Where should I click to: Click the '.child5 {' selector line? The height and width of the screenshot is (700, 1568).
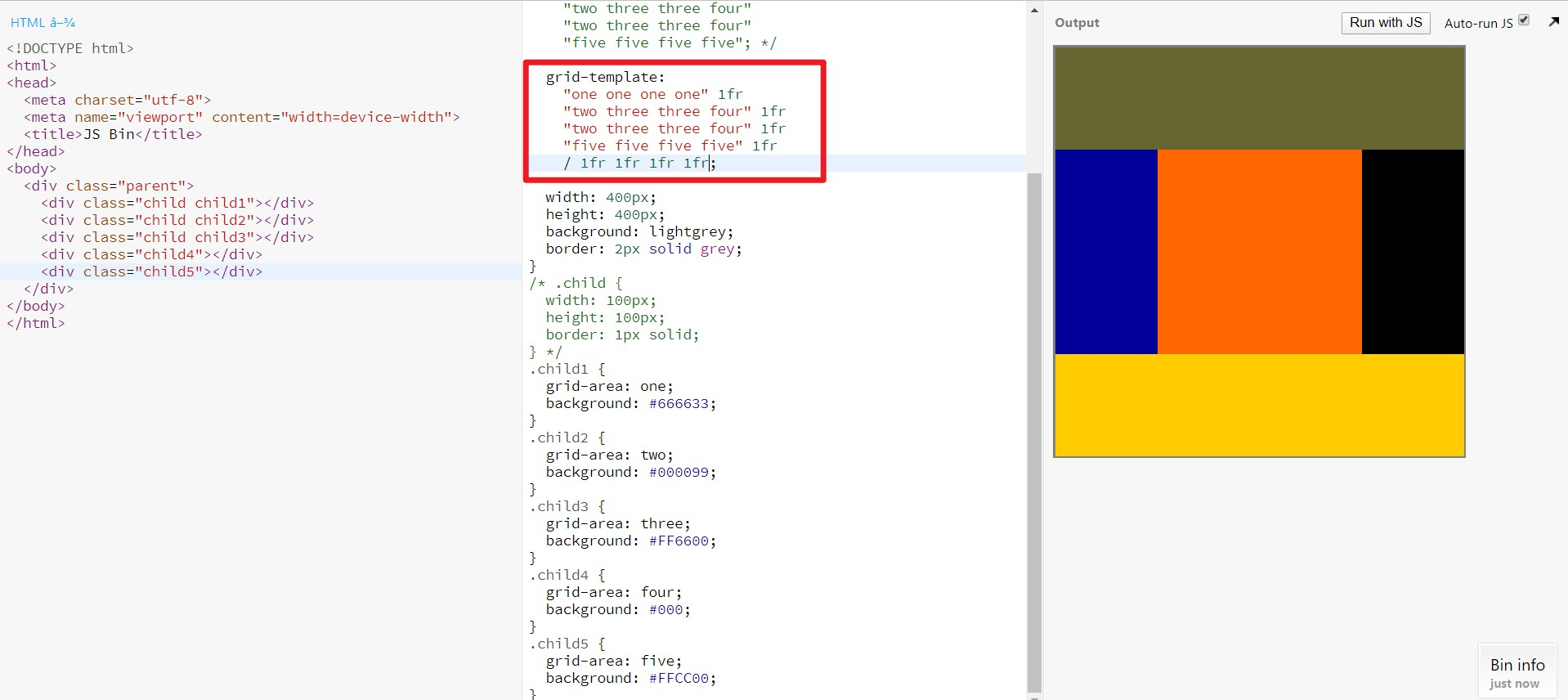tap(567, 644)
